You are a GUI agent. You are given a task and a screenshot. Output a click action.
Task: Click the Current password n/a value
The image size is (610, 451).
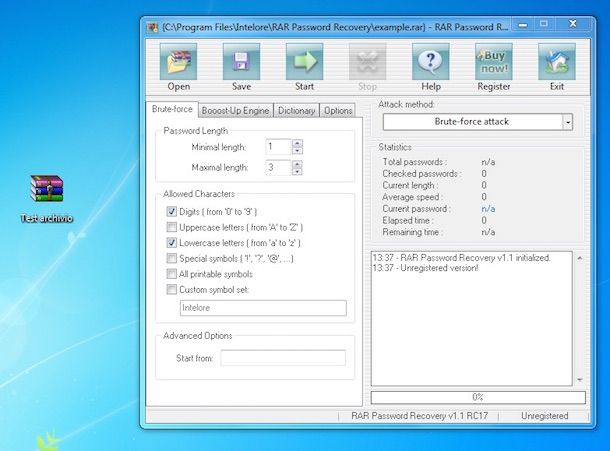pos(488,209)
